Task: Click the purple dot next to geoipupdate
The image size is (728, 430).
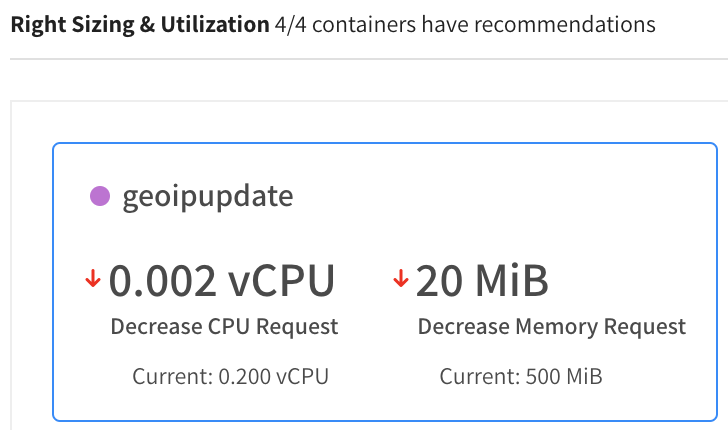Action: [x=100, y=196]
